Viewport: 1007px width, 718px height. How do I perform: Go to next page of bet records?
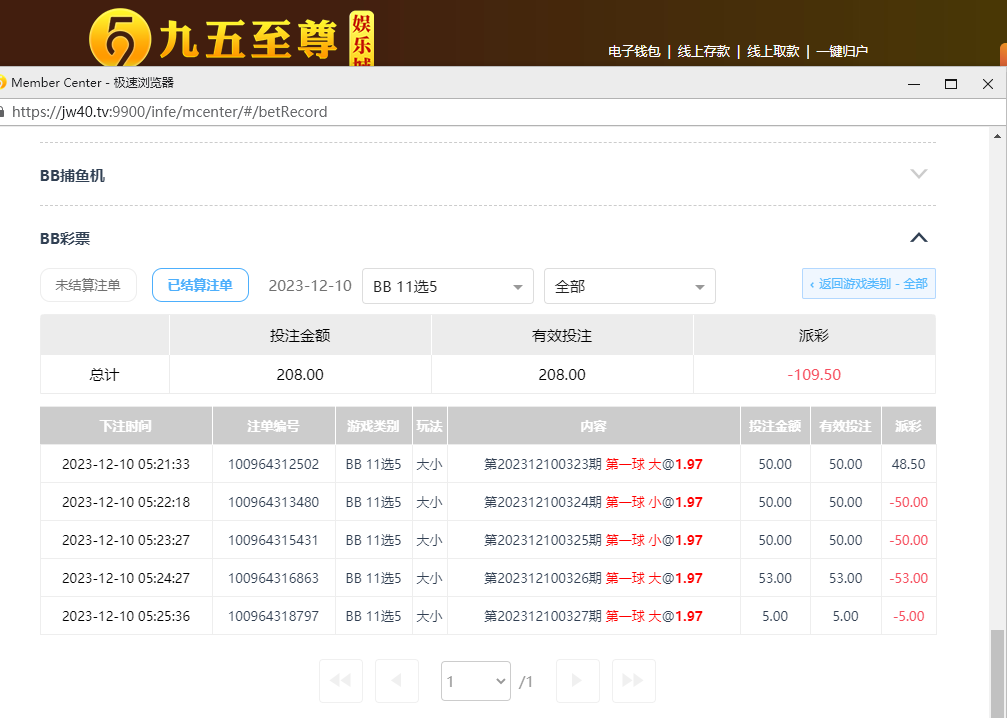(577, 680)
